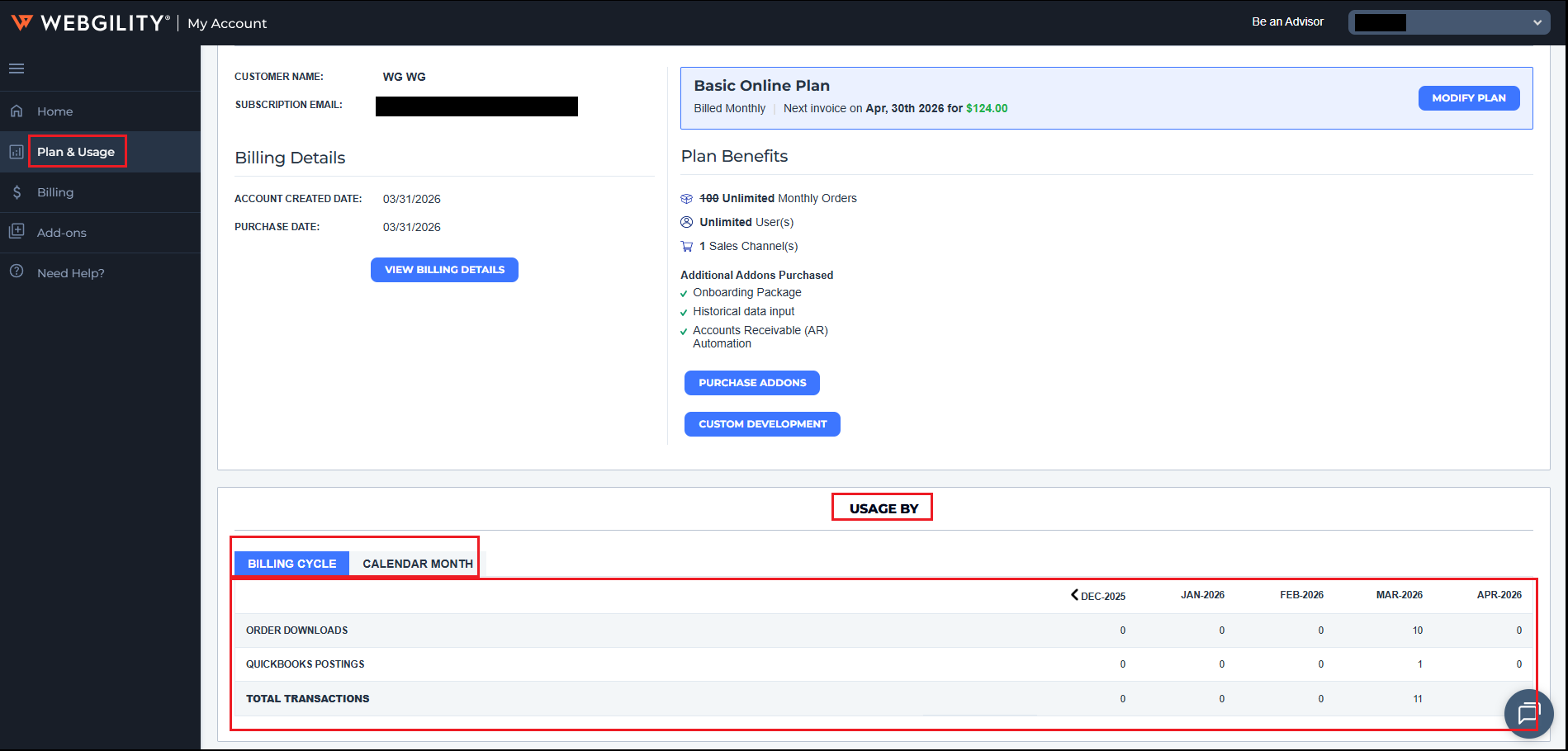Open the chat support bubble icon
1568x751 pixels.
1528,713
